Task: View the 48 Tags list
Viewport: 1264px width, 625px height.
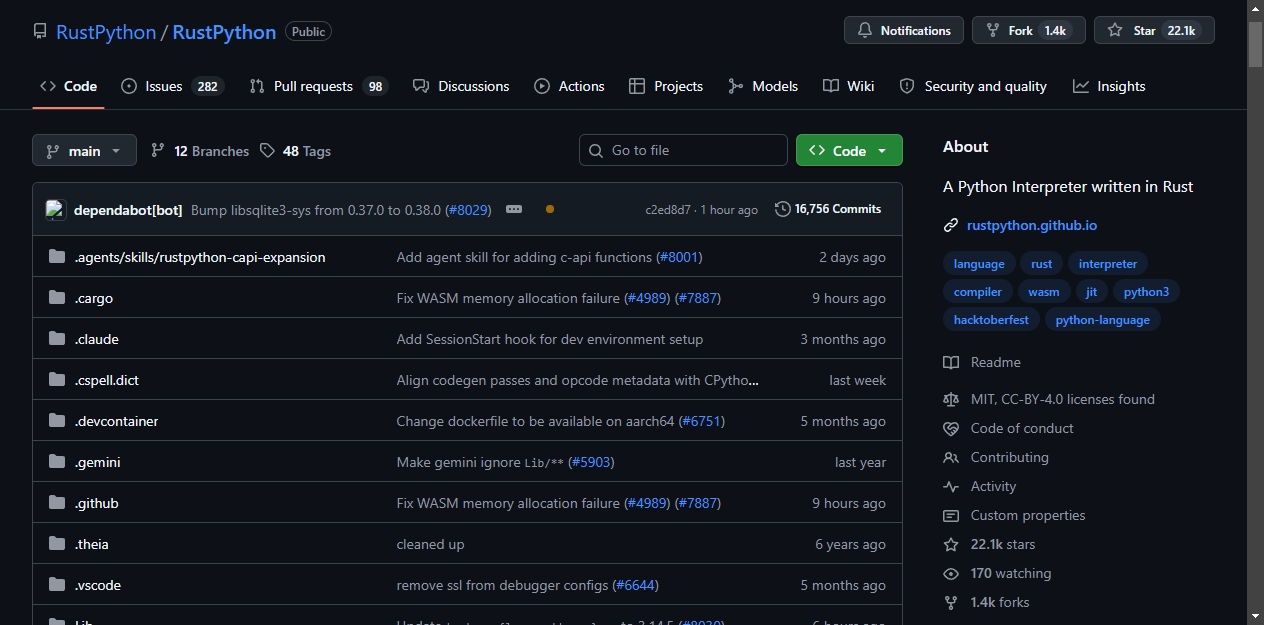Action: (x=295, y=151)
